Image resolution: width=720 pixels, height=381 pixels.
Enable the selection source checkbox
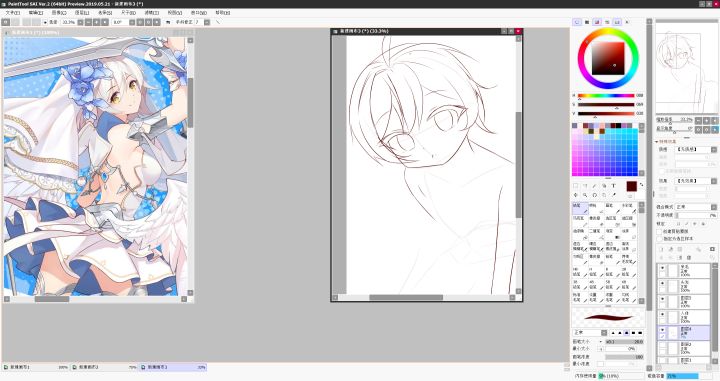point(659,239)
